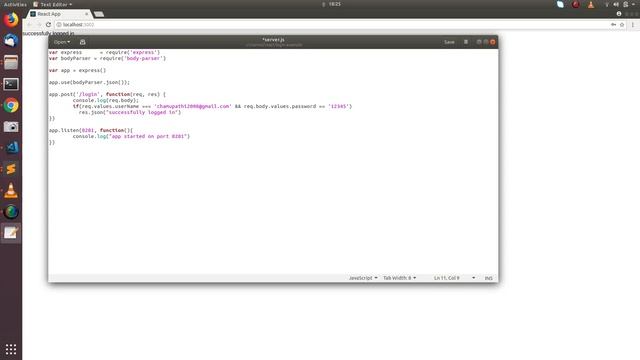Click the console.log(req.body) line
Viewport: 640px width, 360px height.
coord(106,100)
